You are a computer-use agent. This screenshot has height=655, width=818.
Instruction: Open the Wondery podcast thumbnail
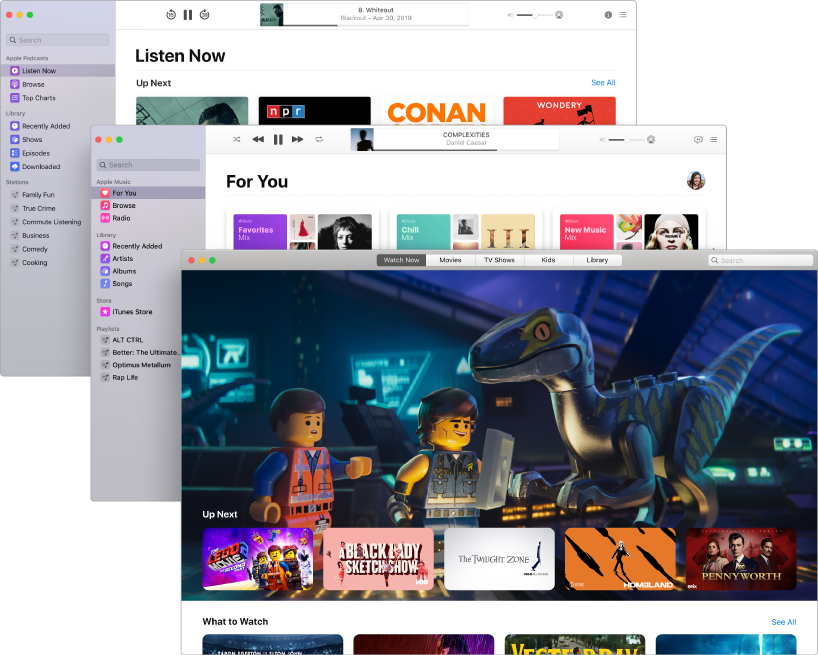coord(559,111)
